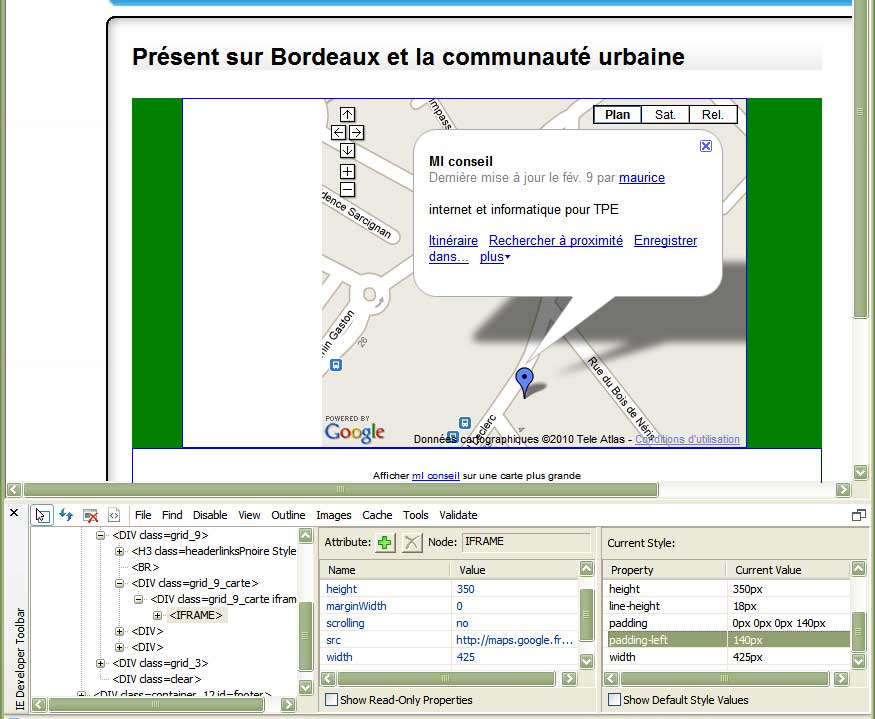Follow the maurice link in the balloon
Screen dimensions: 875x719
(642, 178)
